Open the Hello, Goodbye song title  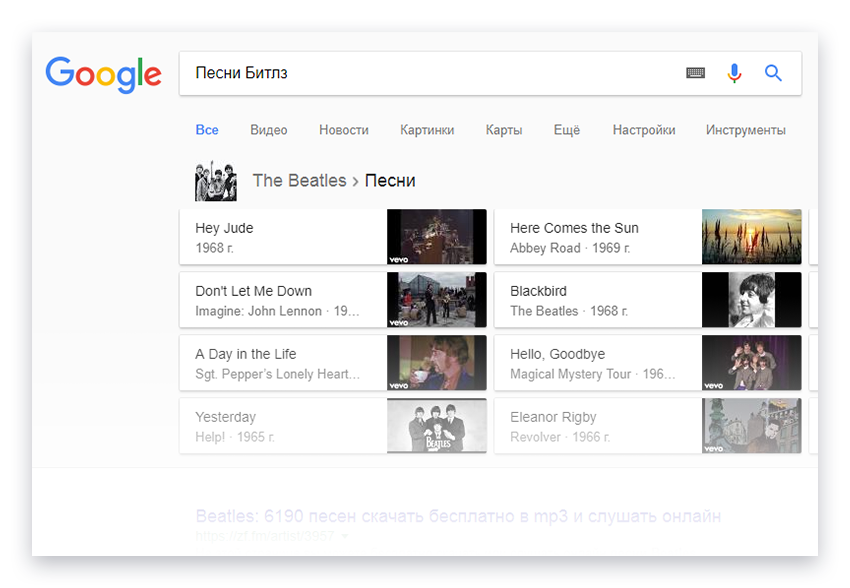click(558, 354)
